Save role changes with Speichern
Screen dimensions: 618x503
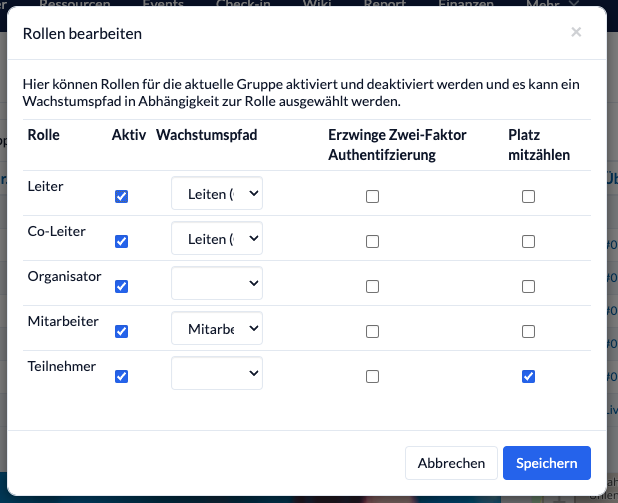[547, 463]
